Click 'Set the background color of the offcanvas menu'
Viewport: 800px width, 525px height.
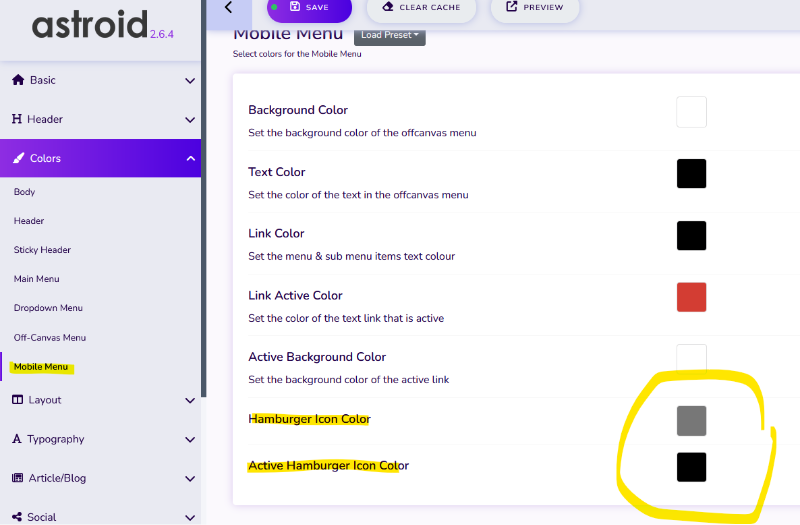[x=362, y=133]
